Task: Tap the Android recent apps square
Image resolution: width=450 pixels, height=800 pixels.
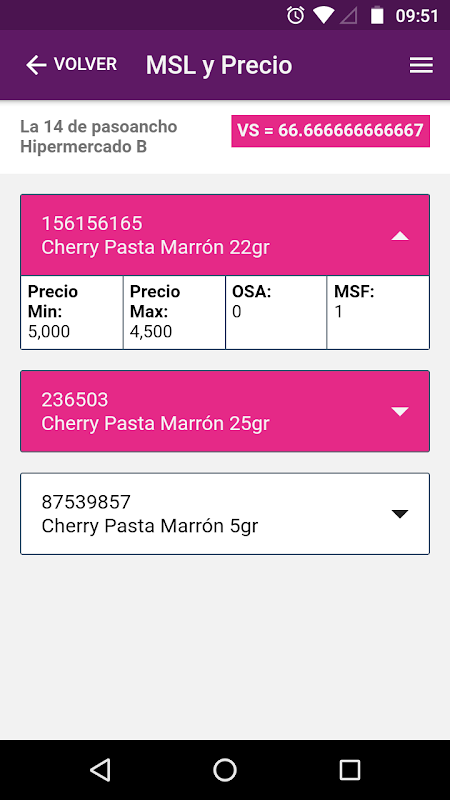Action: [x=349, y=769]
